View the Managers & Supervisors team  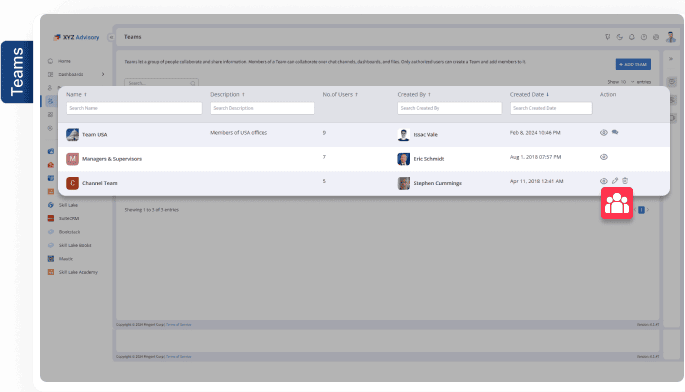603,157
